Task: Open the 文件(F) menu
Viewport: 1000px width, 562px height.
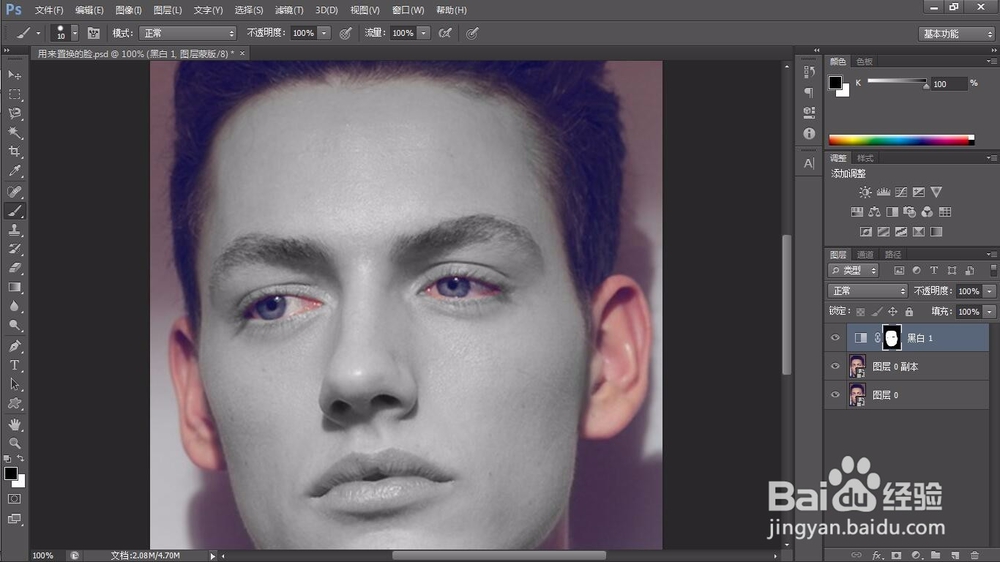Action: [49, 10]
